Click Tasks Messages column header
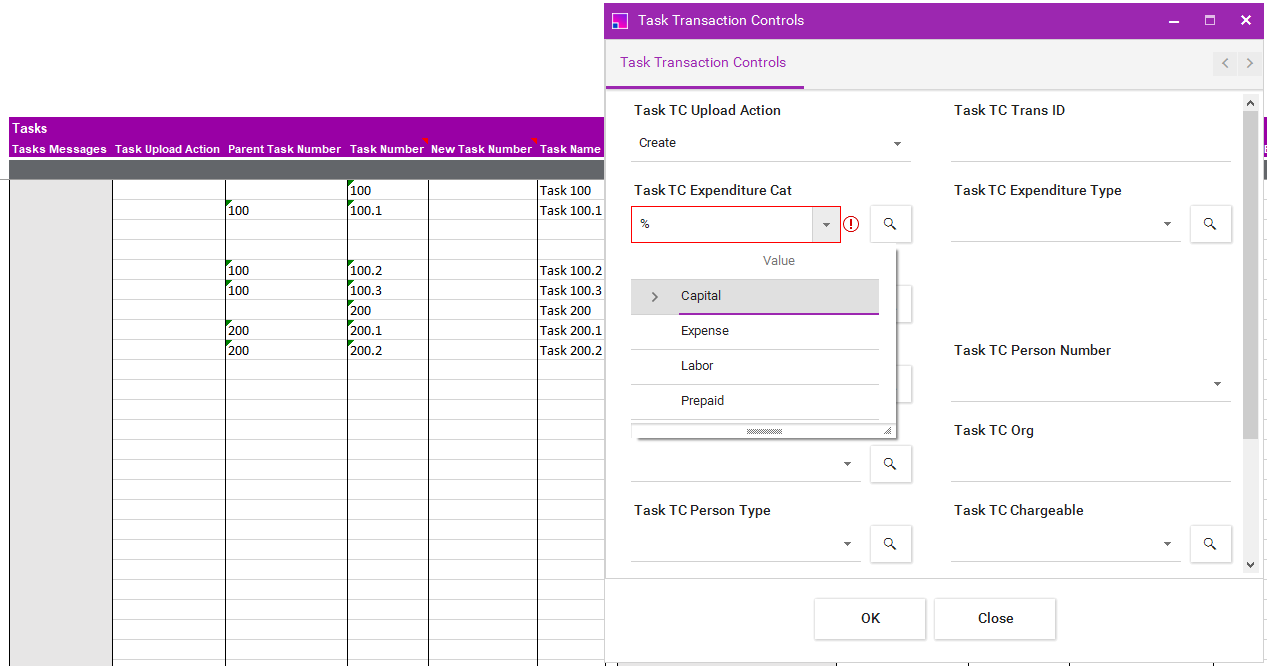Screen dimensions: 1267x666 [x=59, y=149]
